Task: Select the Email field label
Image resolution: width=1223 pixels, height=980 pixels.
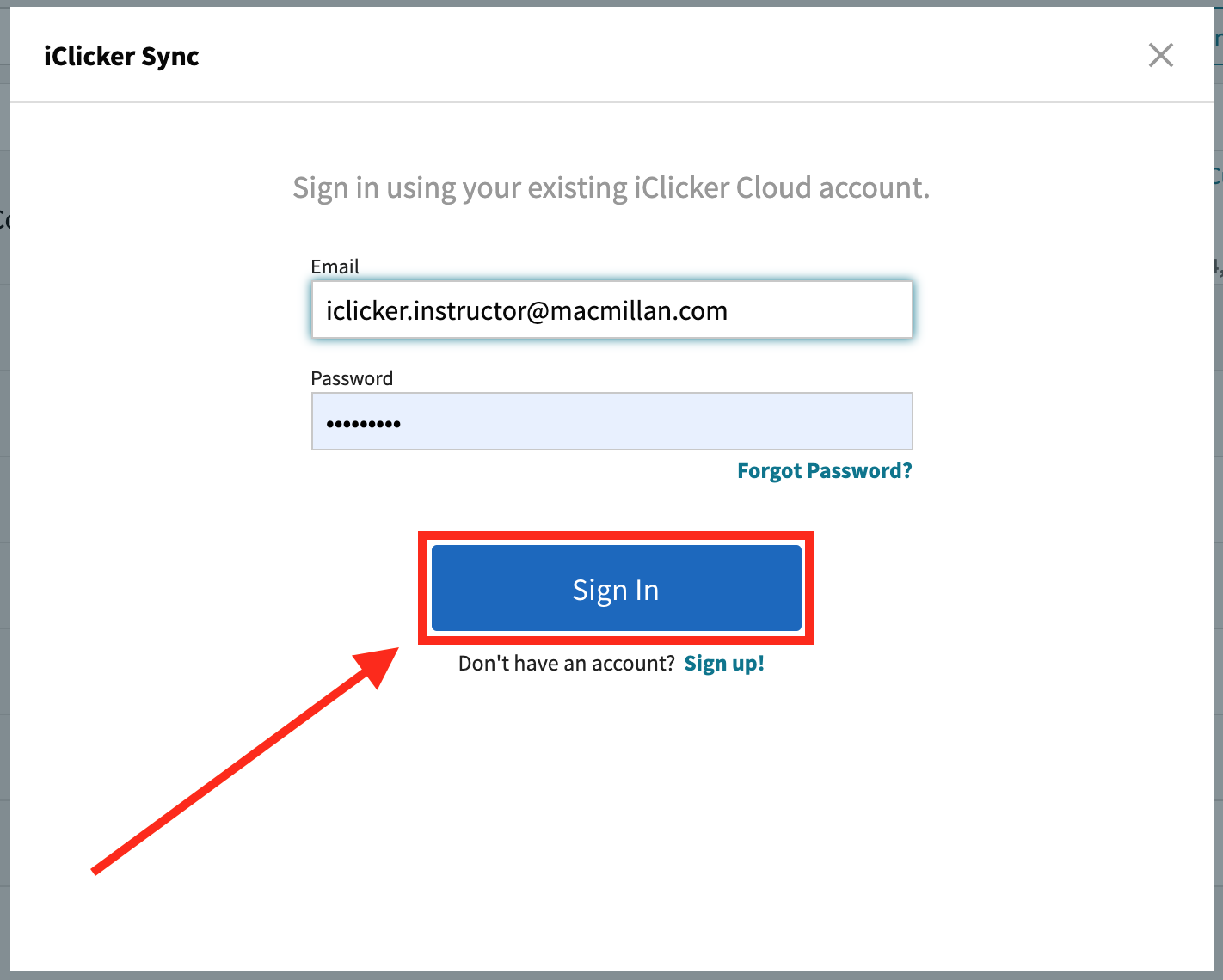Action: (x=335, y=266)
